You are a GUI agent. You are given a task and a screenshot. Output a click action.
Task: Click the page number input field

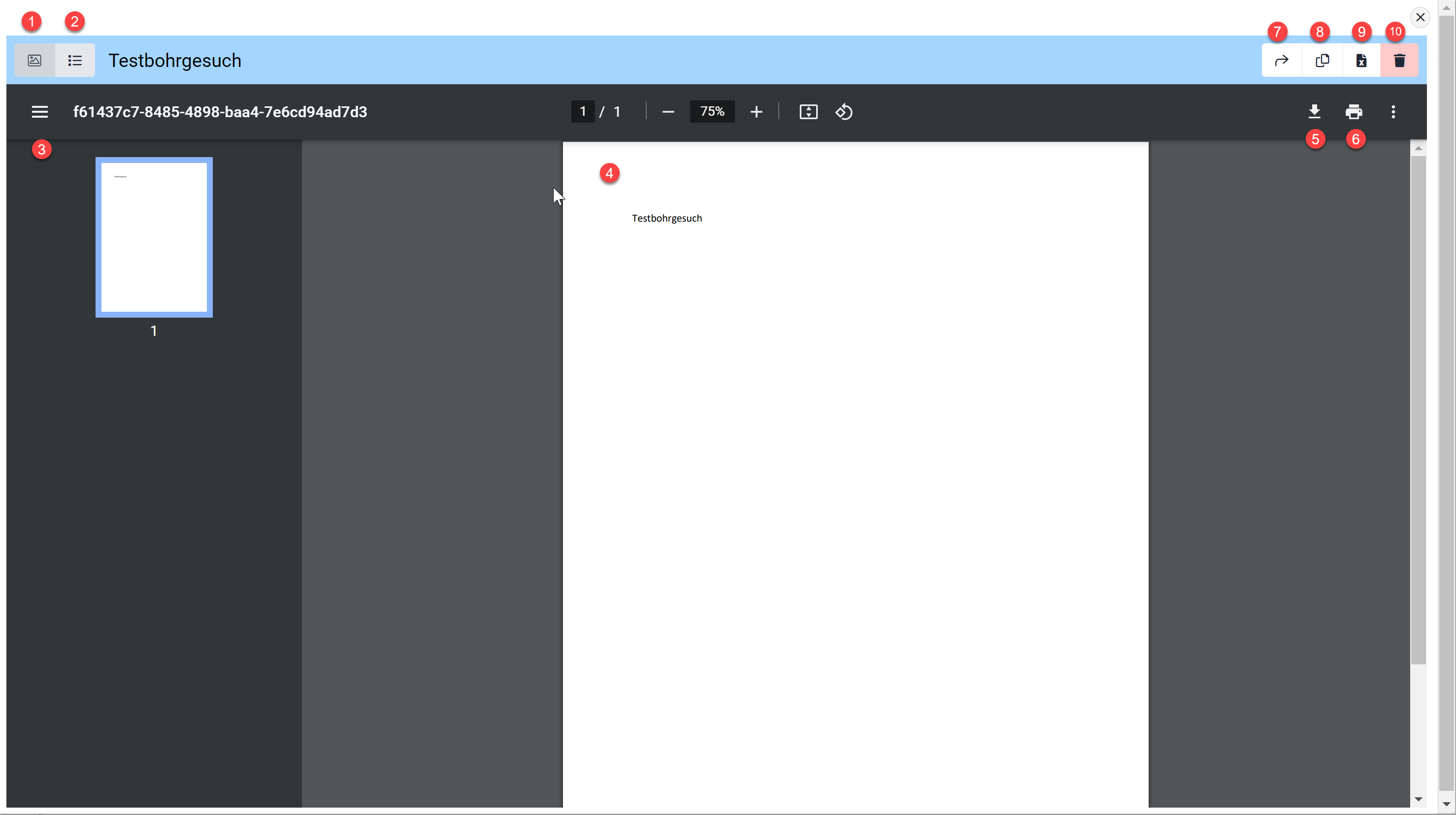[583, 111]
